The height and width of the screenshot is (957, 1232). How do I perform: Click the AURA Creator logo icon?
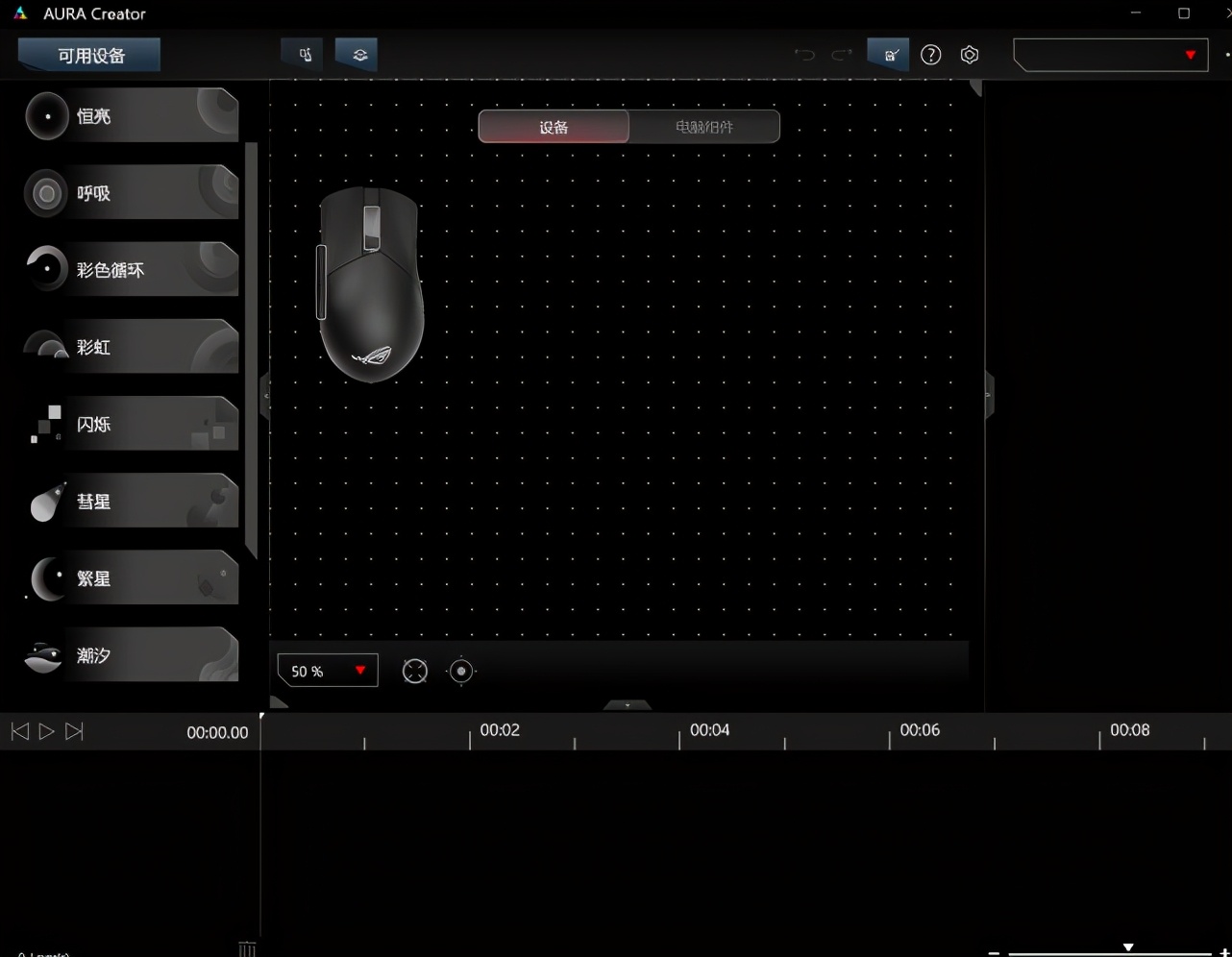20,13
